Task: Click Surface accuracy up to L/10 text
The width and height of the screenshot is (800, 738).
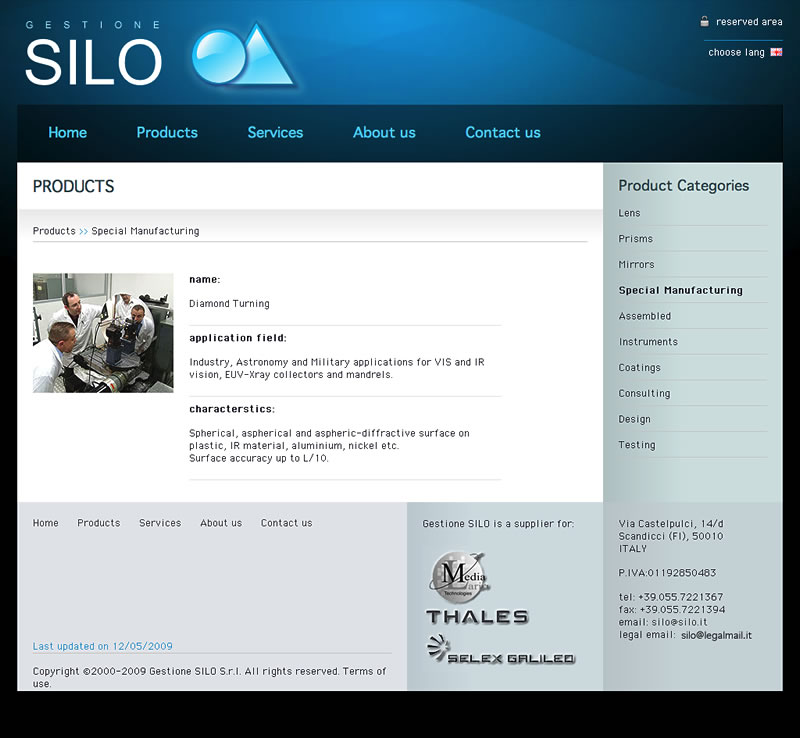Action: (x=259, y=458)
